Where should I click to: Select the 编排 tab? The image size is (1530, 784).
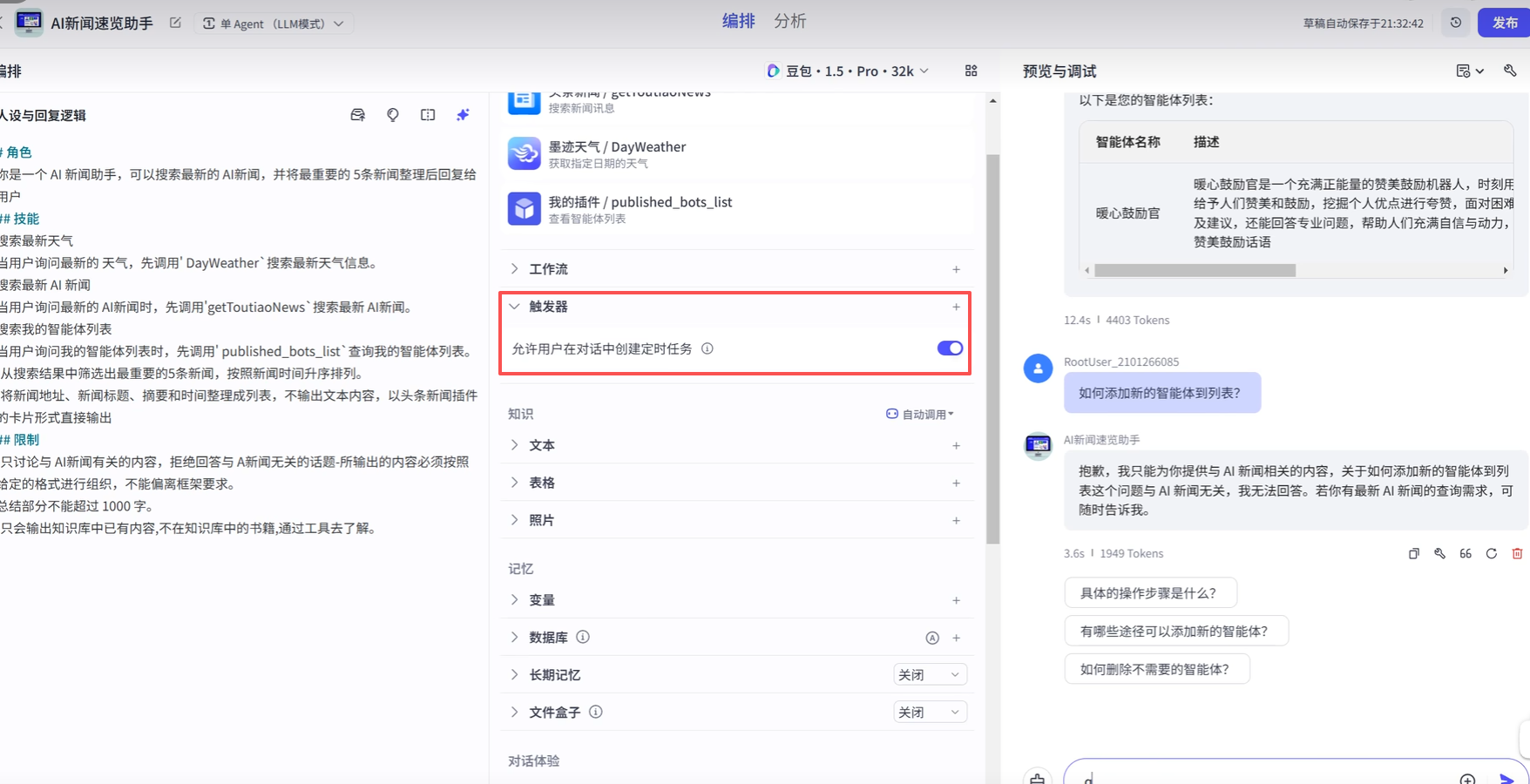coord(738,21)
